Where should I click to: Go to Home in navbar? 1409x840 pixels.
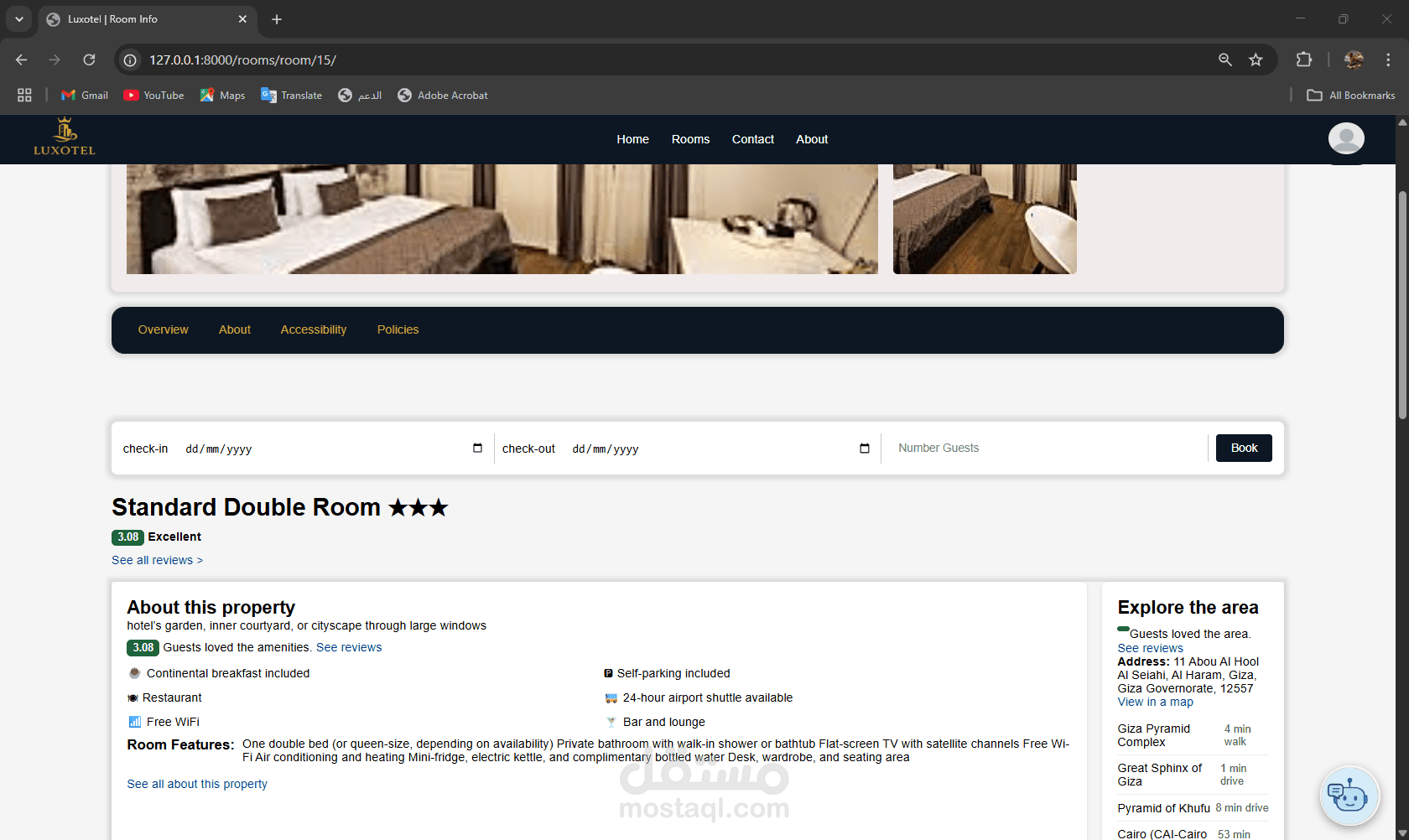(x=632, y=139)
